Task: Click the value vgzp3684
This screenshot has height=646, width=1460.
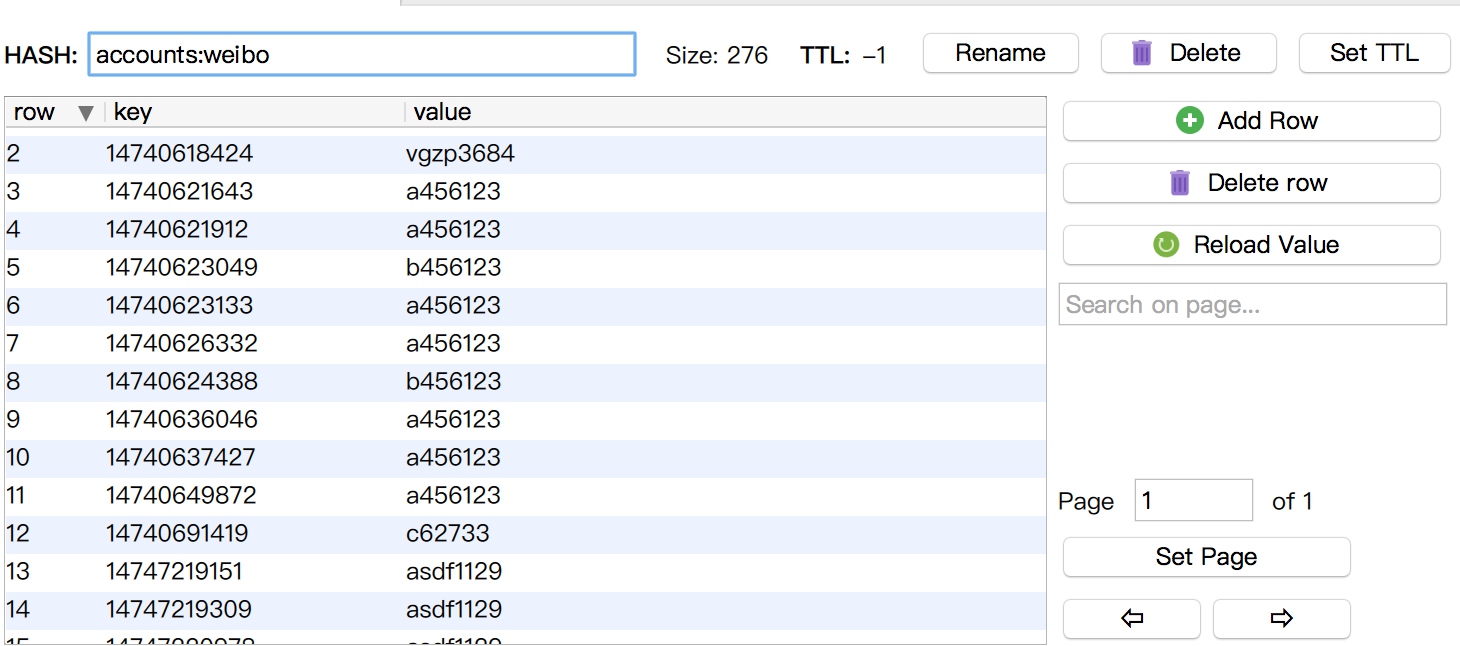Action: (x=460, y=154)
